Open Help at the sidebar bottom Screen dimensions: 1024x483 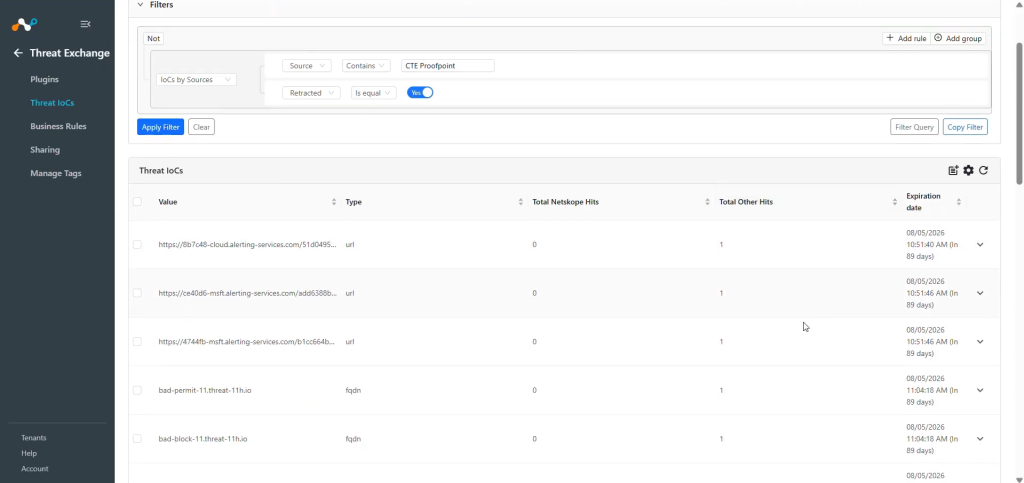[29, 453]
